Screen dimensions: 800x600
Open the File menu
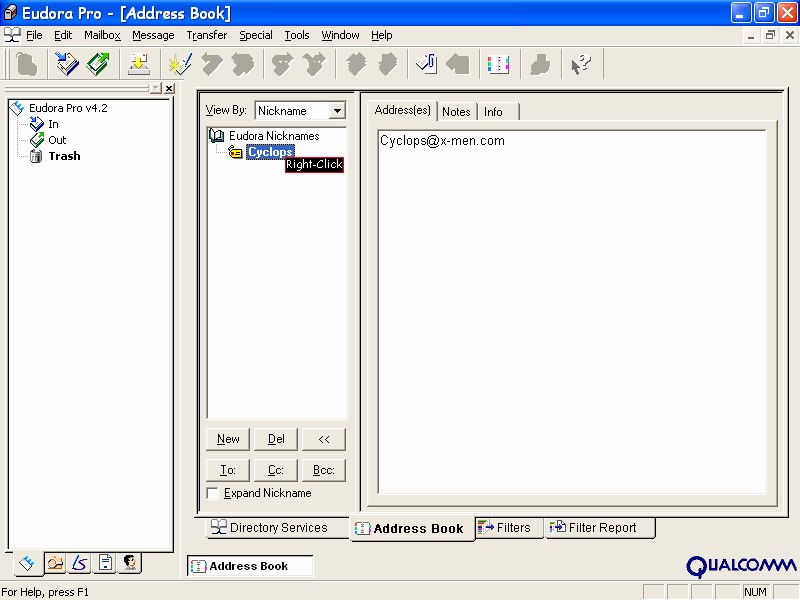pyautogui.click(x=34, y=35)
